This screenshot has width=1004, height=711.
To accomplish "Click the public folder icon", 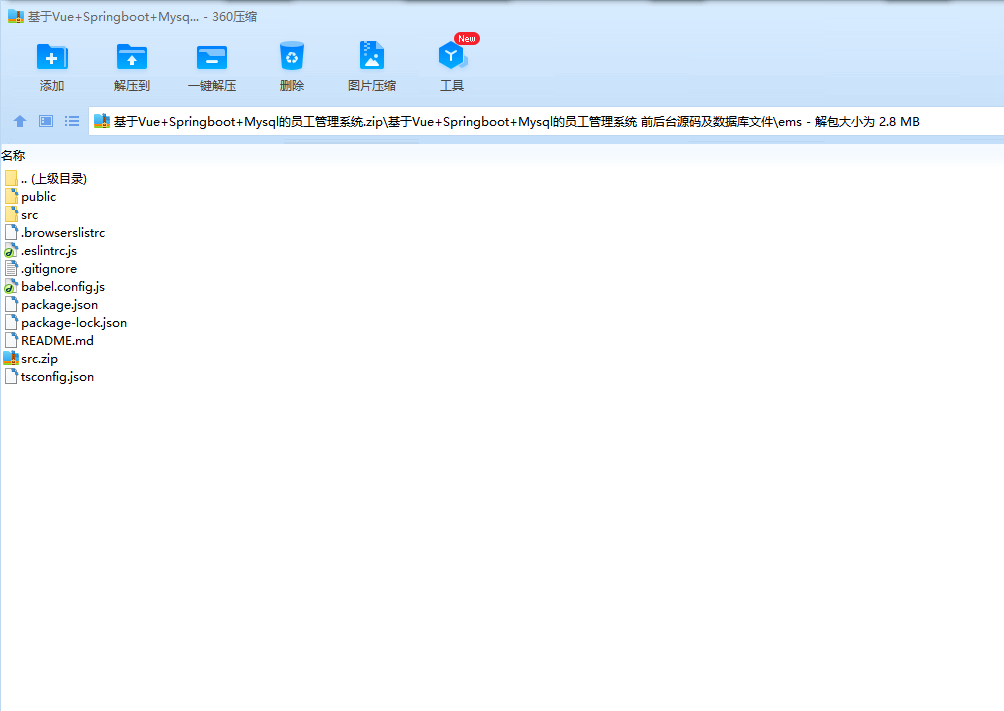I will click(11, 196).
